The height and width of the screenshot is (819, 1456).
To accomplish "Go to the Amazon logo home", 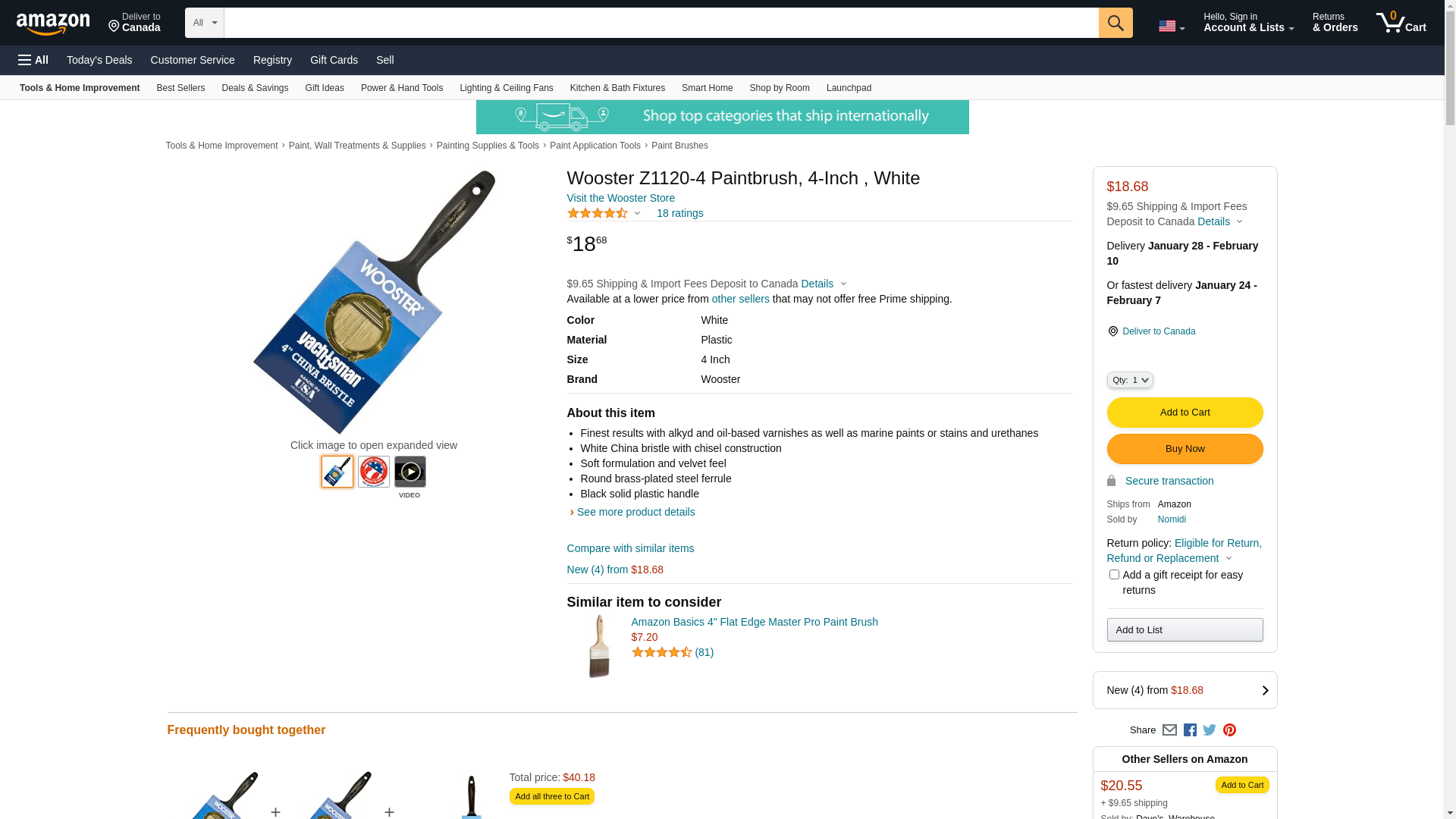I will click(x=53, y=24).
